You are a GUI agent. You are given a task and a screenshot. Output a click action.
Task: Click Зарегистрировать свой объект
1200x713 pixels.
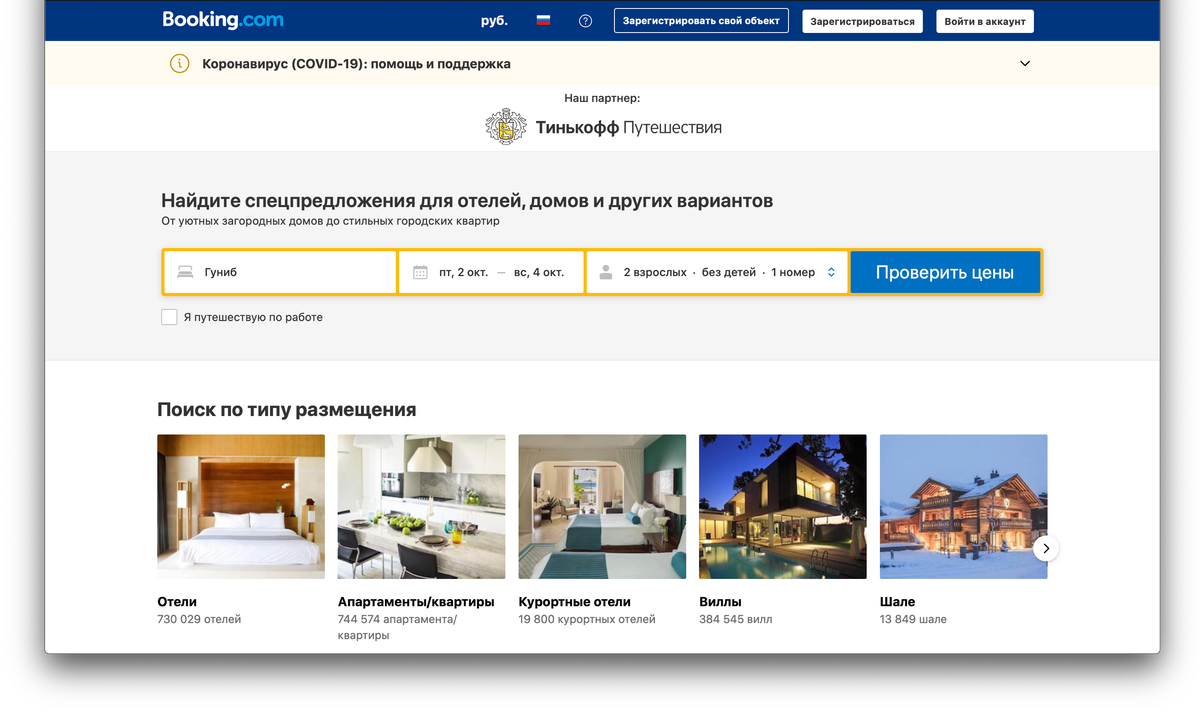coord(700,20)
